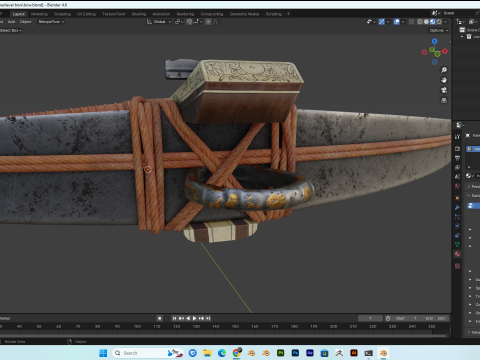Open the Add menu in viewport header
The width and height of the screenshot is (480, 360).
[11, 22]
